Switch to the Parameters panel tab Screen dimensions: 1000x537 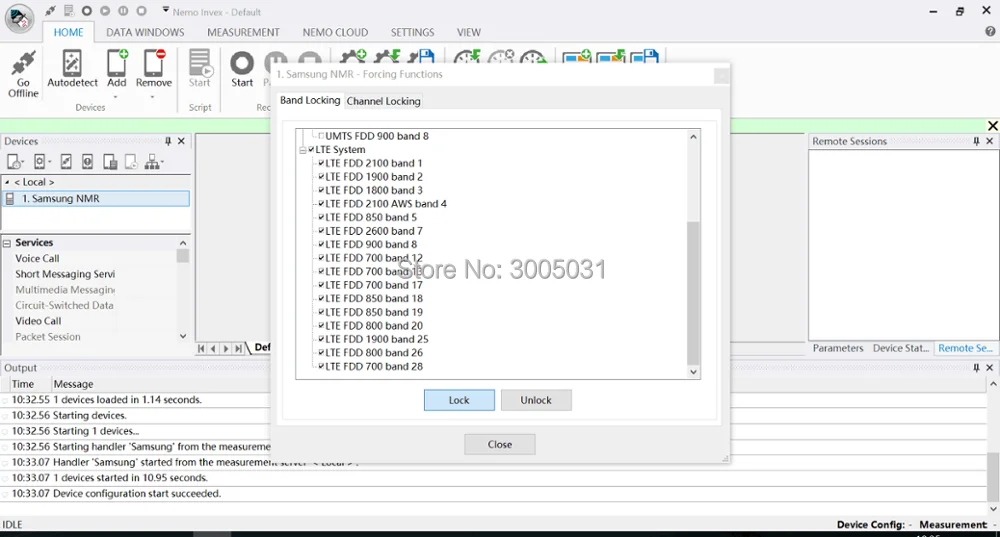(x=837, y=348)
